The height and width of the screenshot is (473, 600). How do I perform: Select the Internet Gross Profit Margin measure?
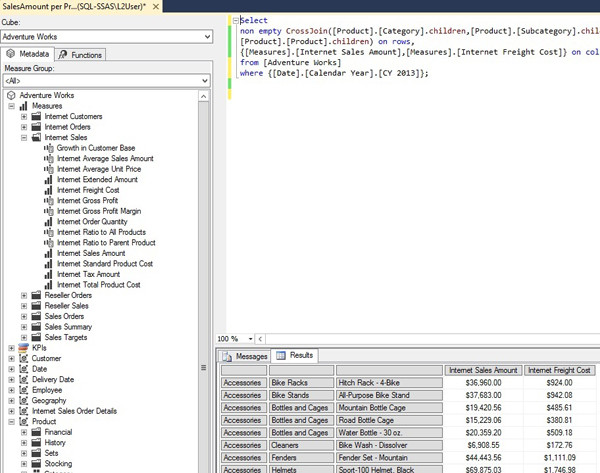coord(99,211)
